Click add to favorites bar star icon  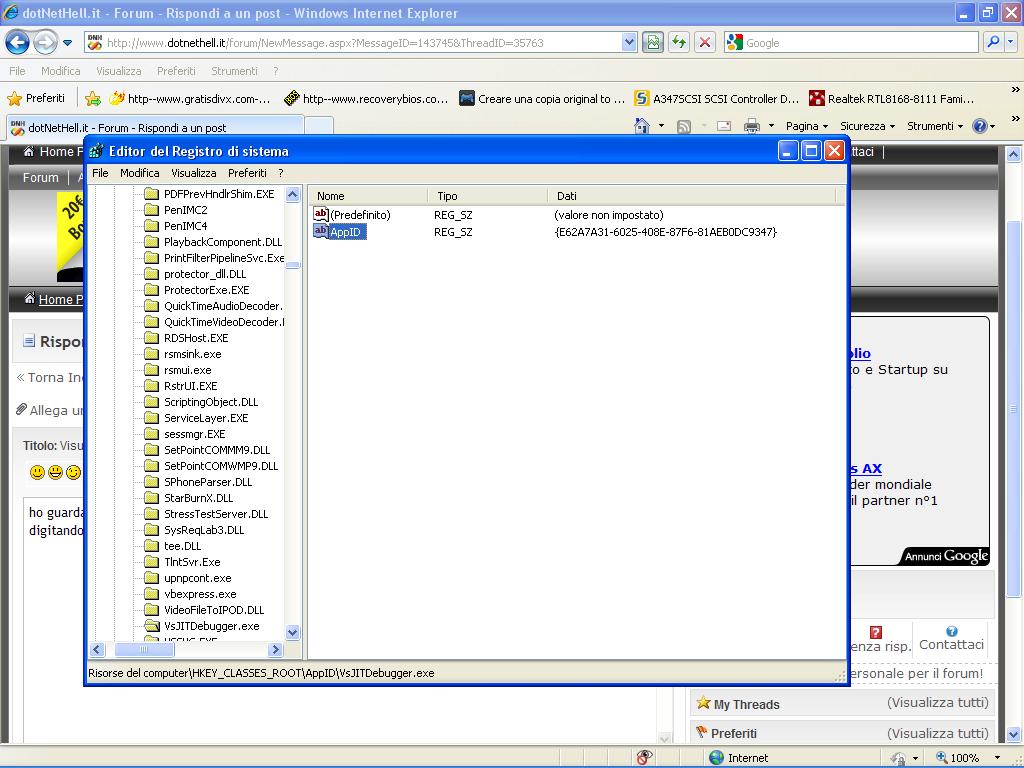click(93, 99)
